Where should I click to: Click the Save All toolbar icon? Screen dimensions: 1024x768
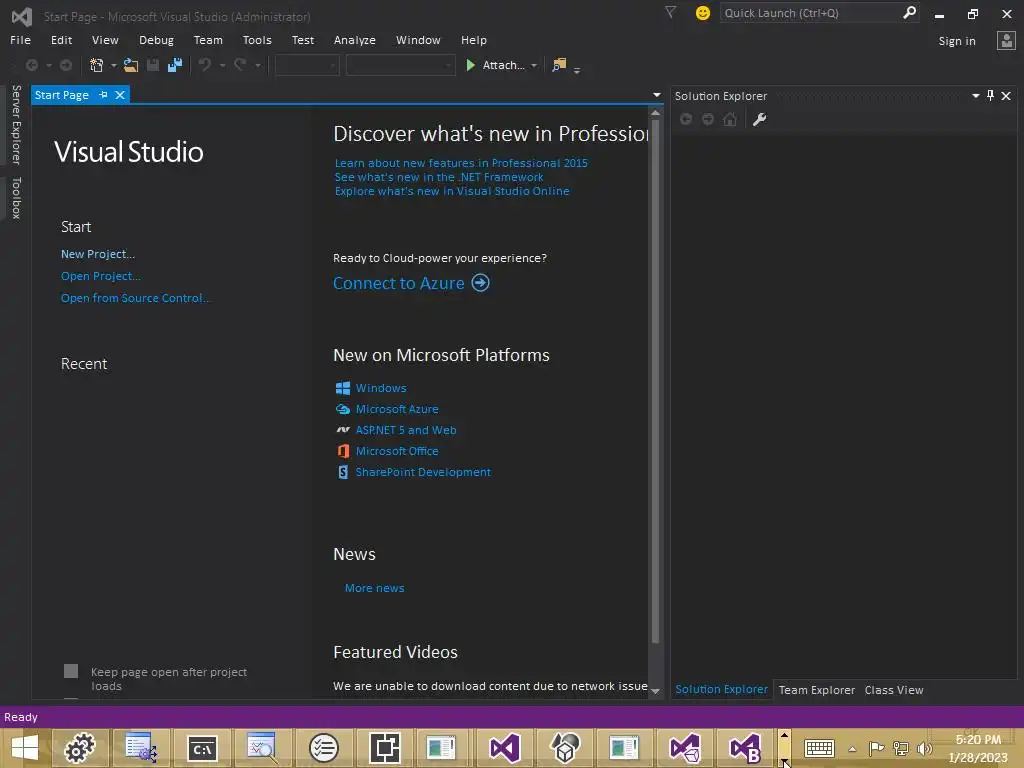pos(175,65)
